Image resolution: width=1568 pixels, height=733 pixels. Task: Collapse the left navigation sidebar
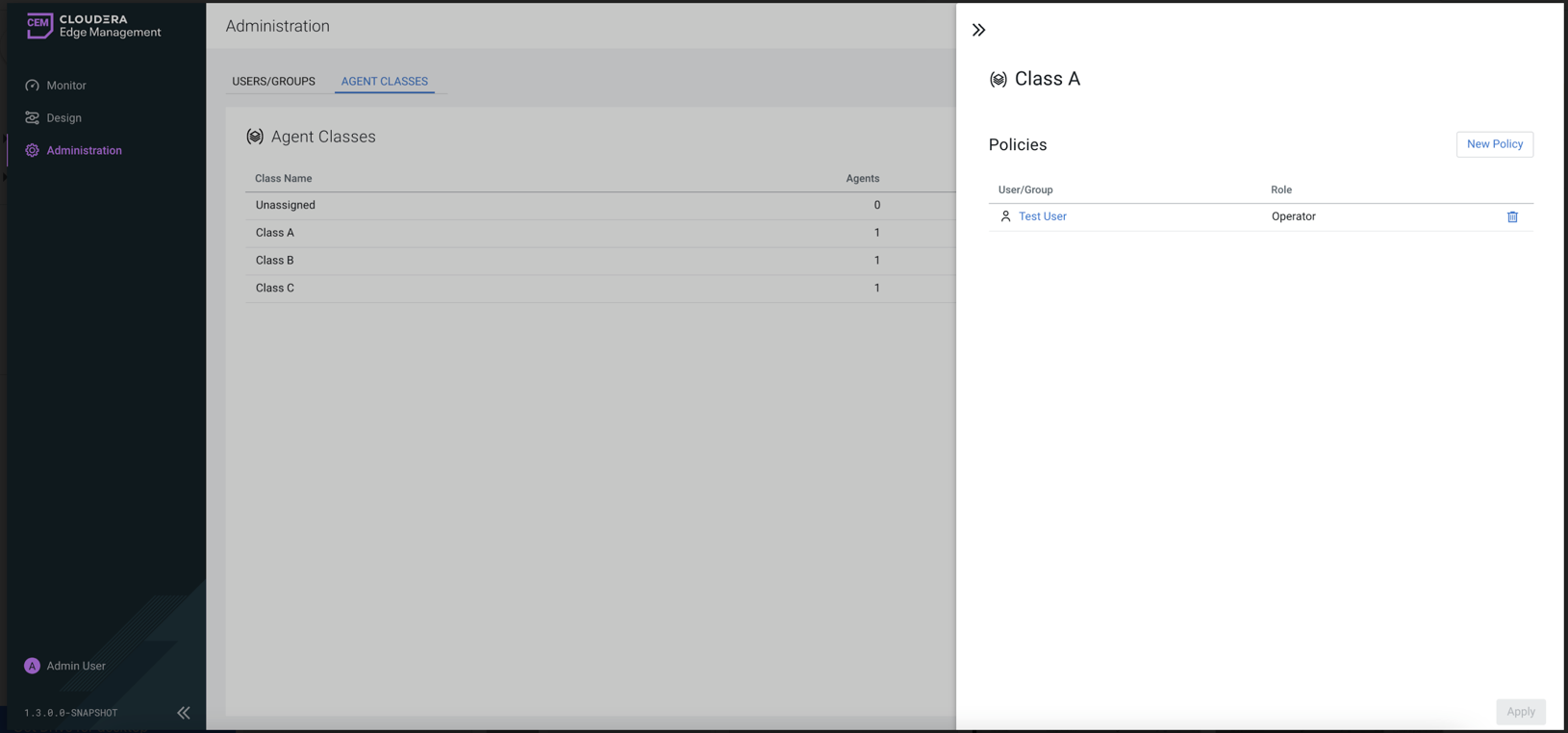pyautogui.click(x=184, y=713)
